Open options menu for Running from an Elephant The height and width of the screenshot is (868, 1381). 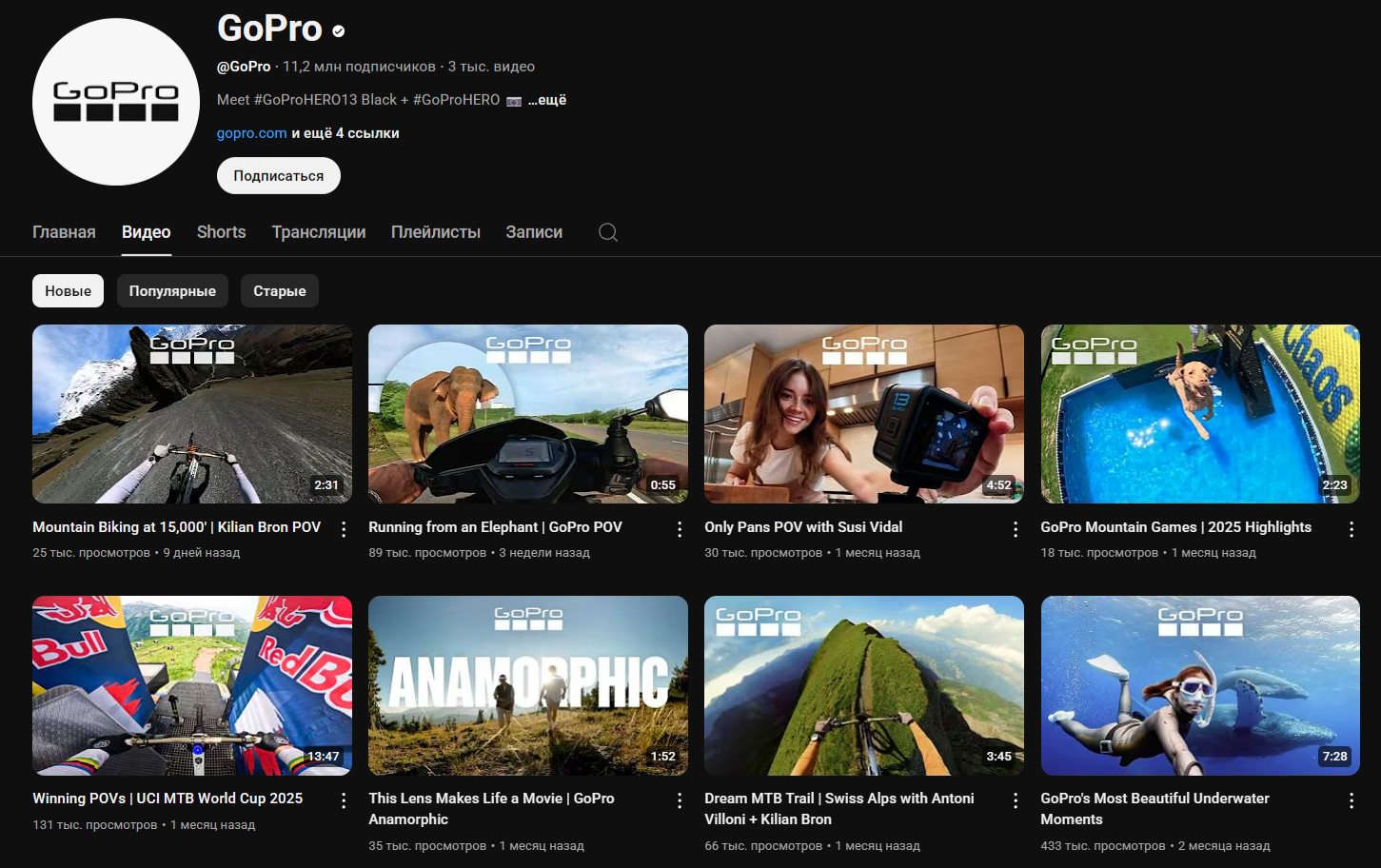click(680, 529)
